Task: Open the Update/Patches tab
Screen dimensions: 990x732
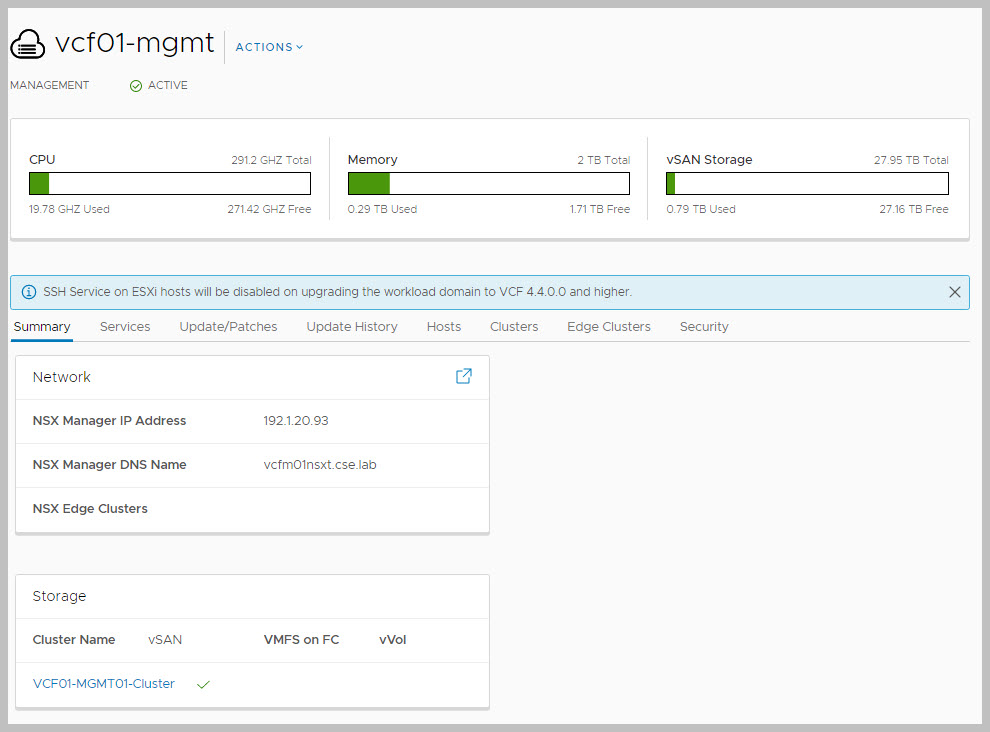Action: [x=228, y=327]
